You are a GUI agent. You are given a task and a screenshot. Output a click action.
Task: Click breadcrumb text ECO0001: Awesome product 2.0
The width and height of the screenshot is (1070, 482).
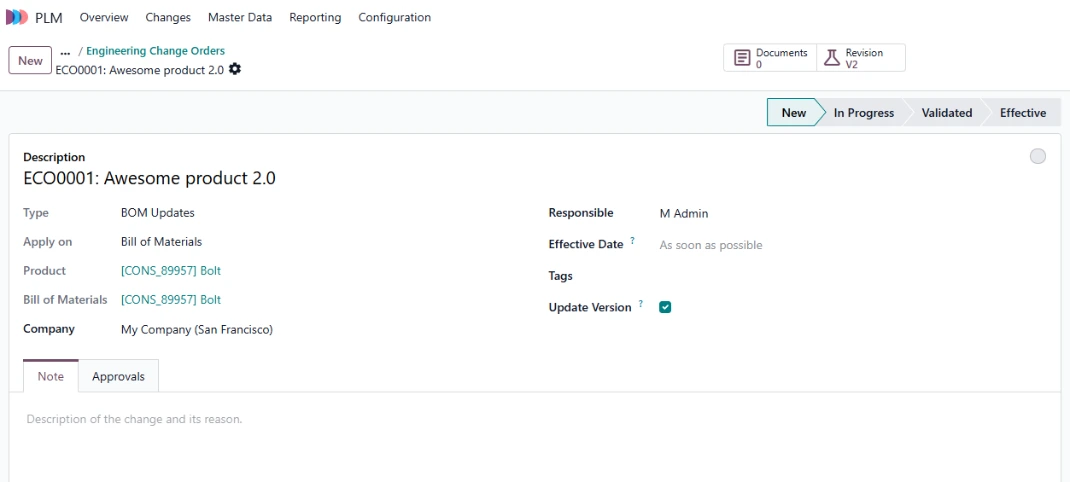point(139,70)
